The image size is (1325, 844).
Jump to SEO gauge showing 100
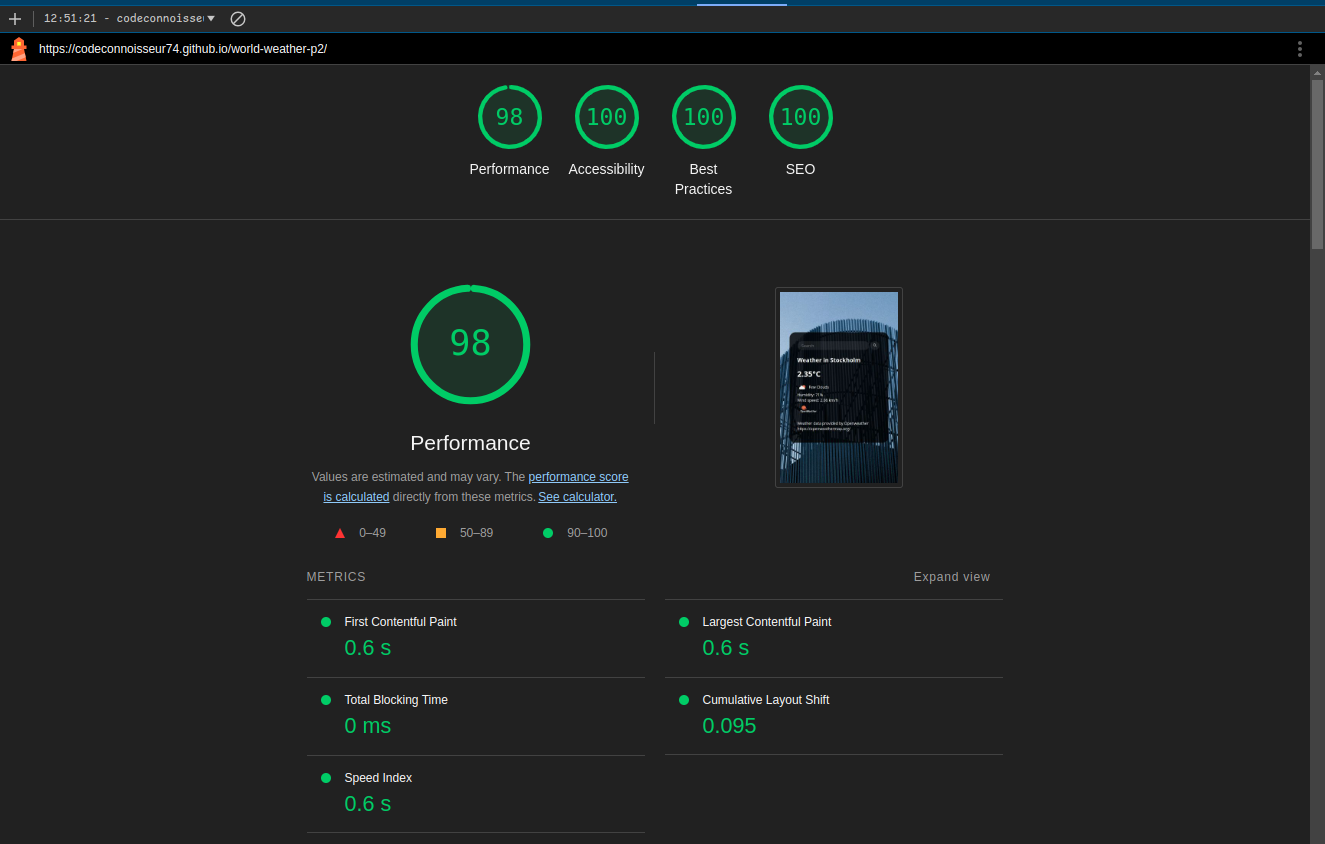tap(800, 117)
